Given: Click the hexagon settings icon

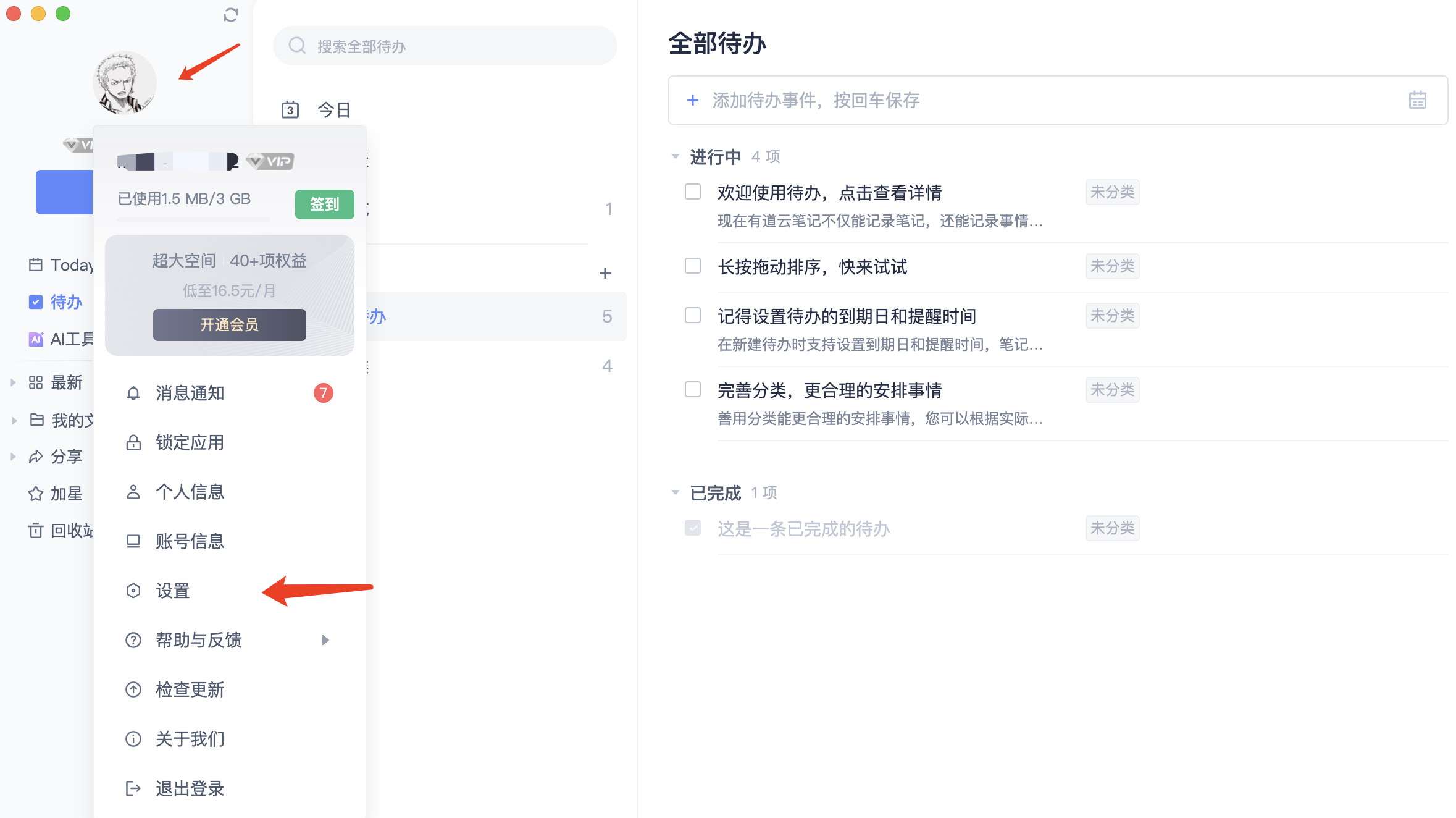Looking at the screenshot, I should pyautogui.click(x=133, y=591).
